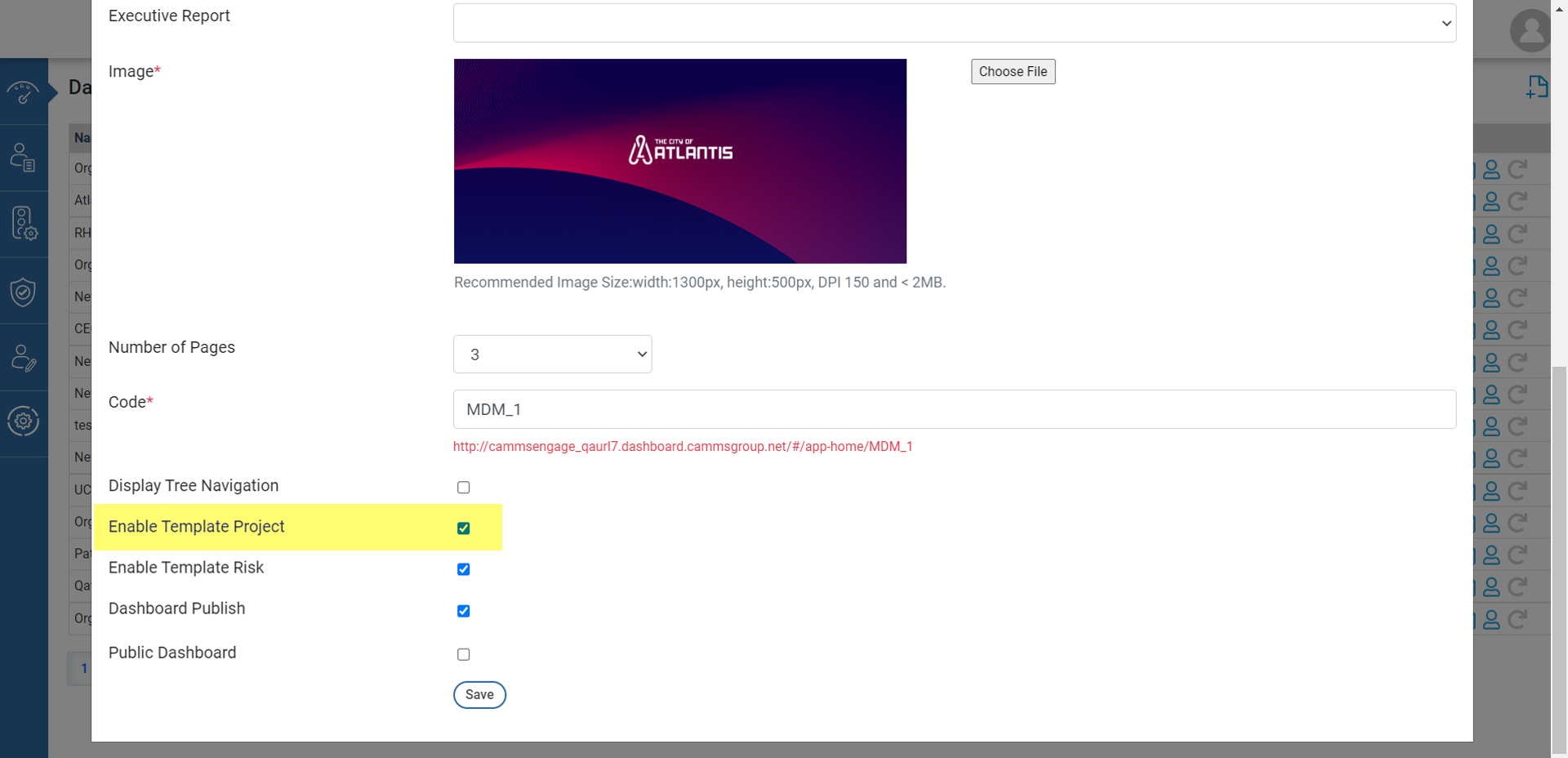This screenshot has height=758, width=1568.
Task: Click the 'Number of Pages' label
Action: pos(171,347)
